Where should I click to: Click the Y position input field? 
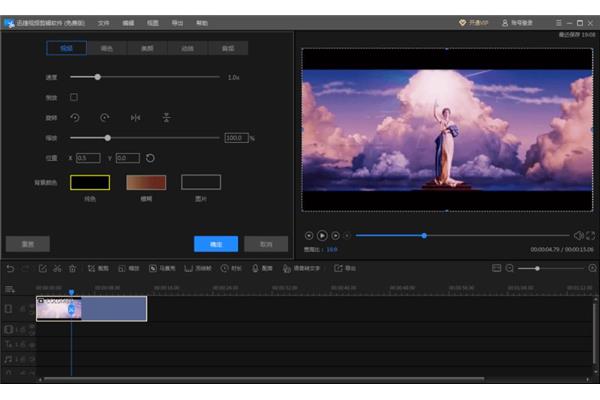(128, 158)
